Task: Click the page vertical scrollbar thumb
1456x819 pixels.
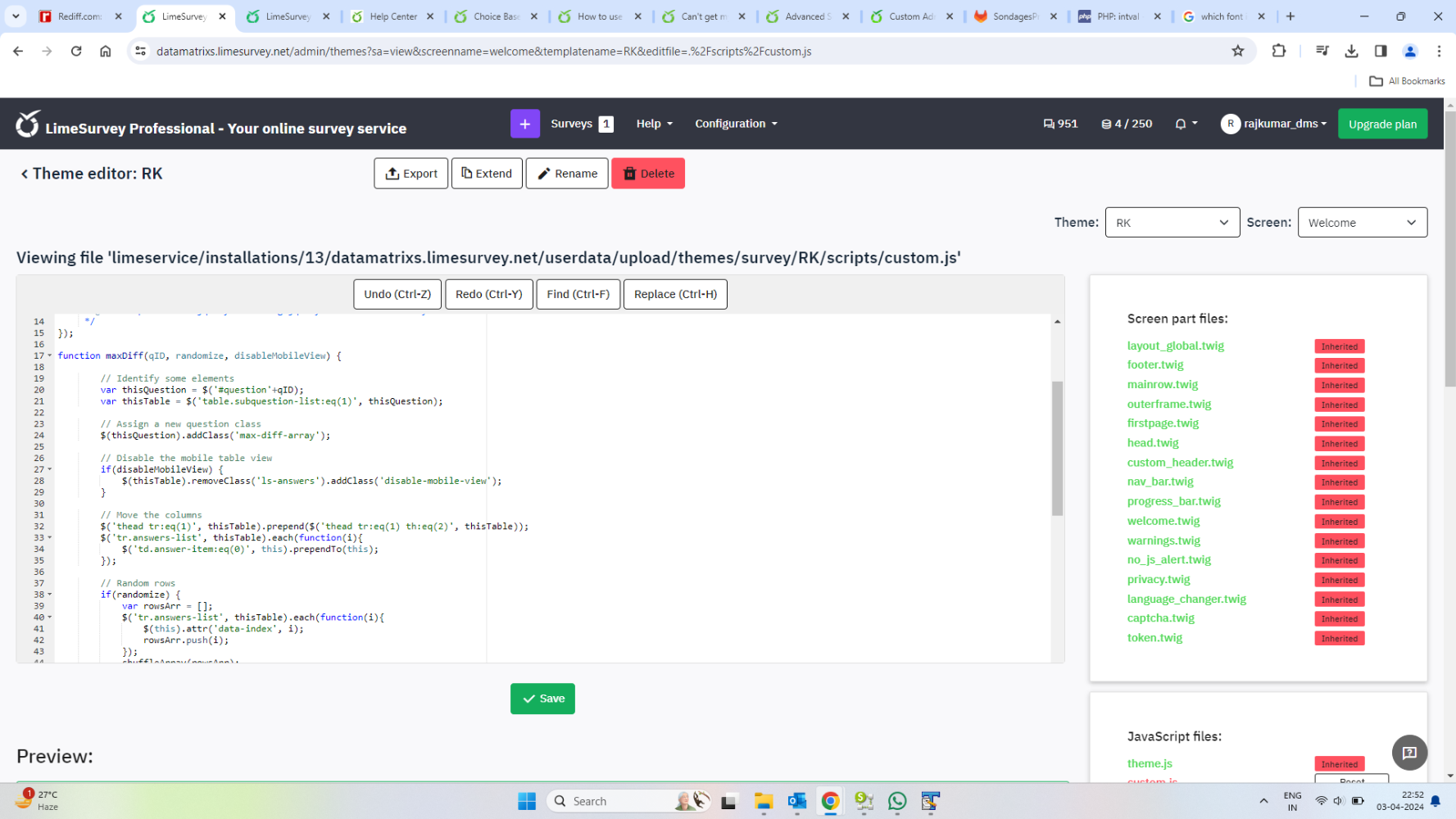Action: [1450, 250]
